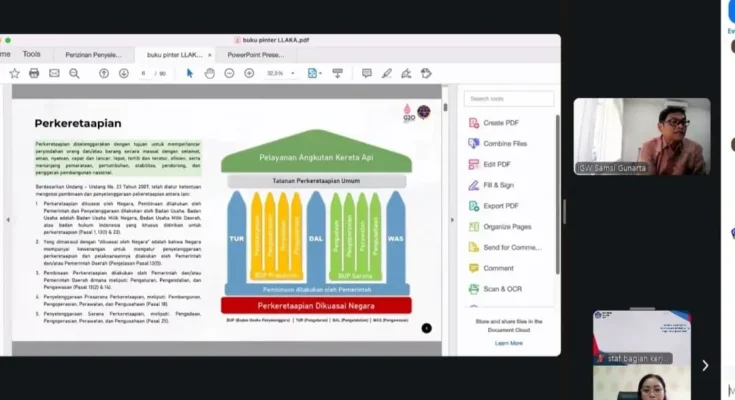This screenshot has height=400, width=735.
Task: Collapse the right tools pane arrow
Action: pyautogui.click(x=451, y=220)
